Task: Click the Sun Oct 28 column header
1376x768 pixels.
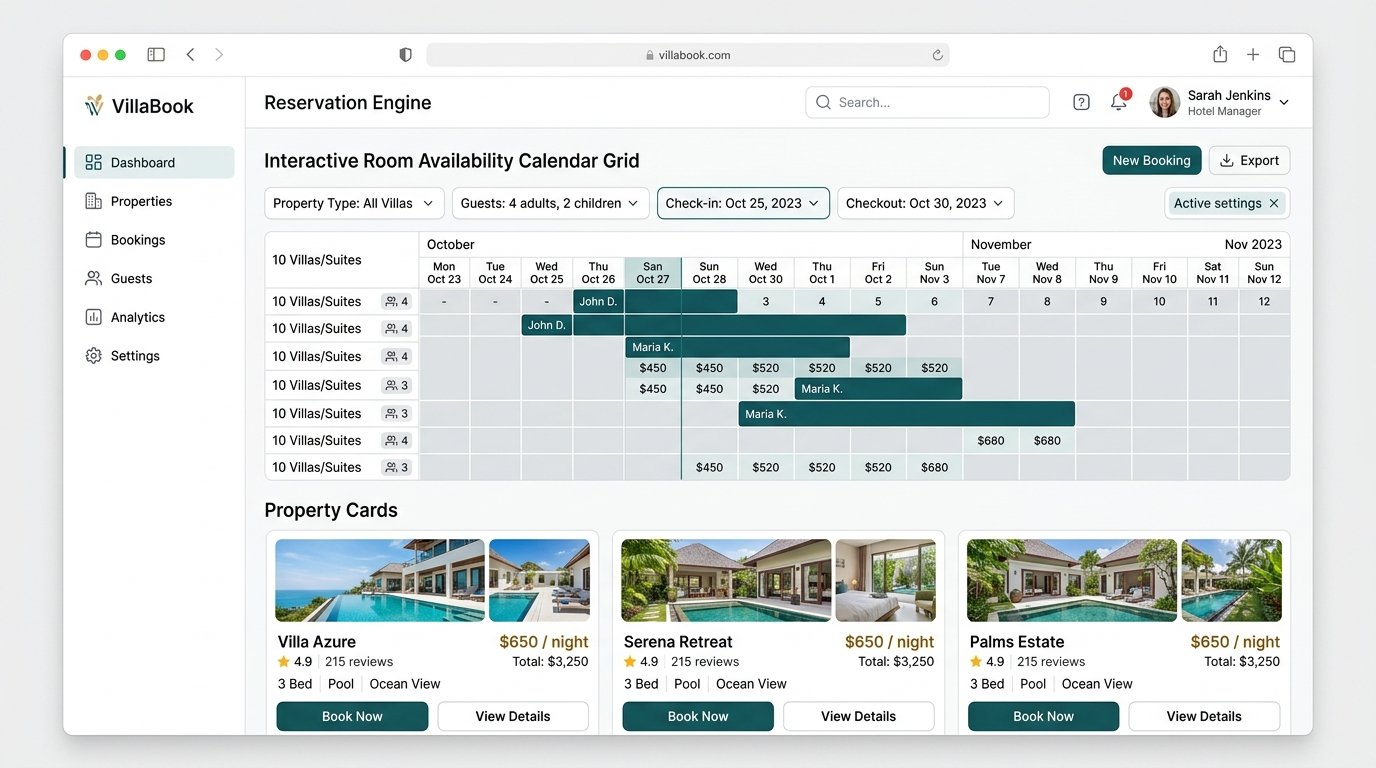Action: 709,273
